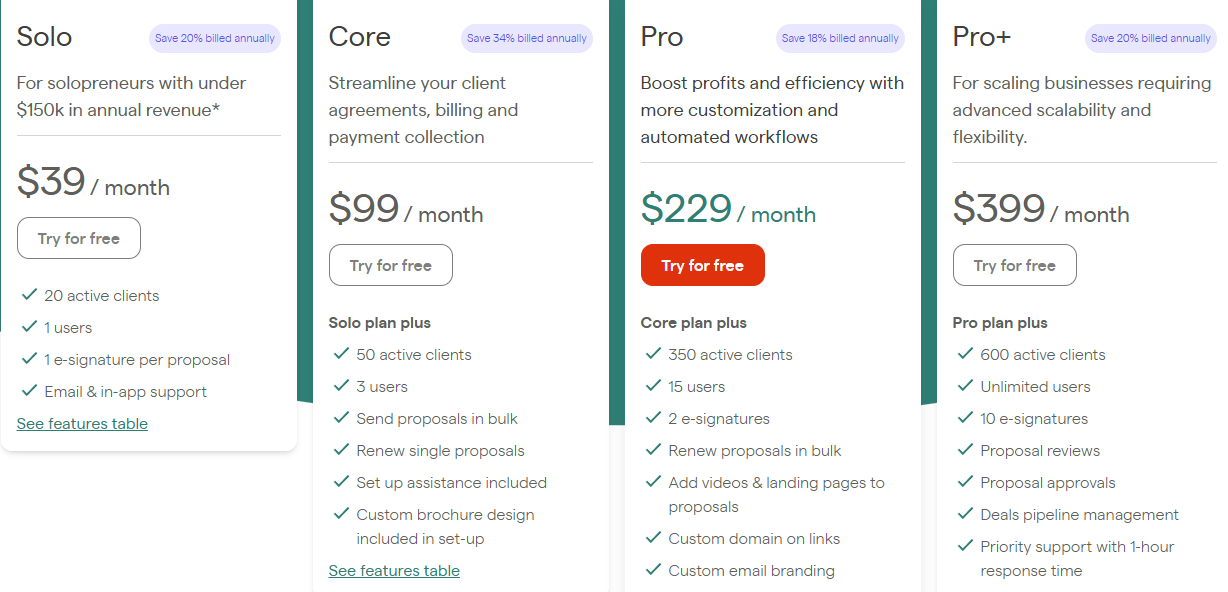Image resolution: width=1228 pixels, height=592 pixels.
Task: Click the checkmark beside 350 active clients
Action: [x=652, y=354]
